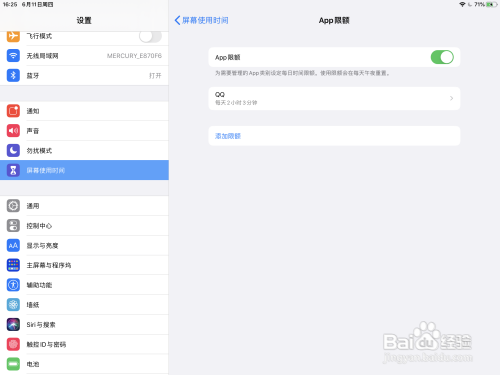Tap the Wi-Fi status bar indicator

coord(462,4)
